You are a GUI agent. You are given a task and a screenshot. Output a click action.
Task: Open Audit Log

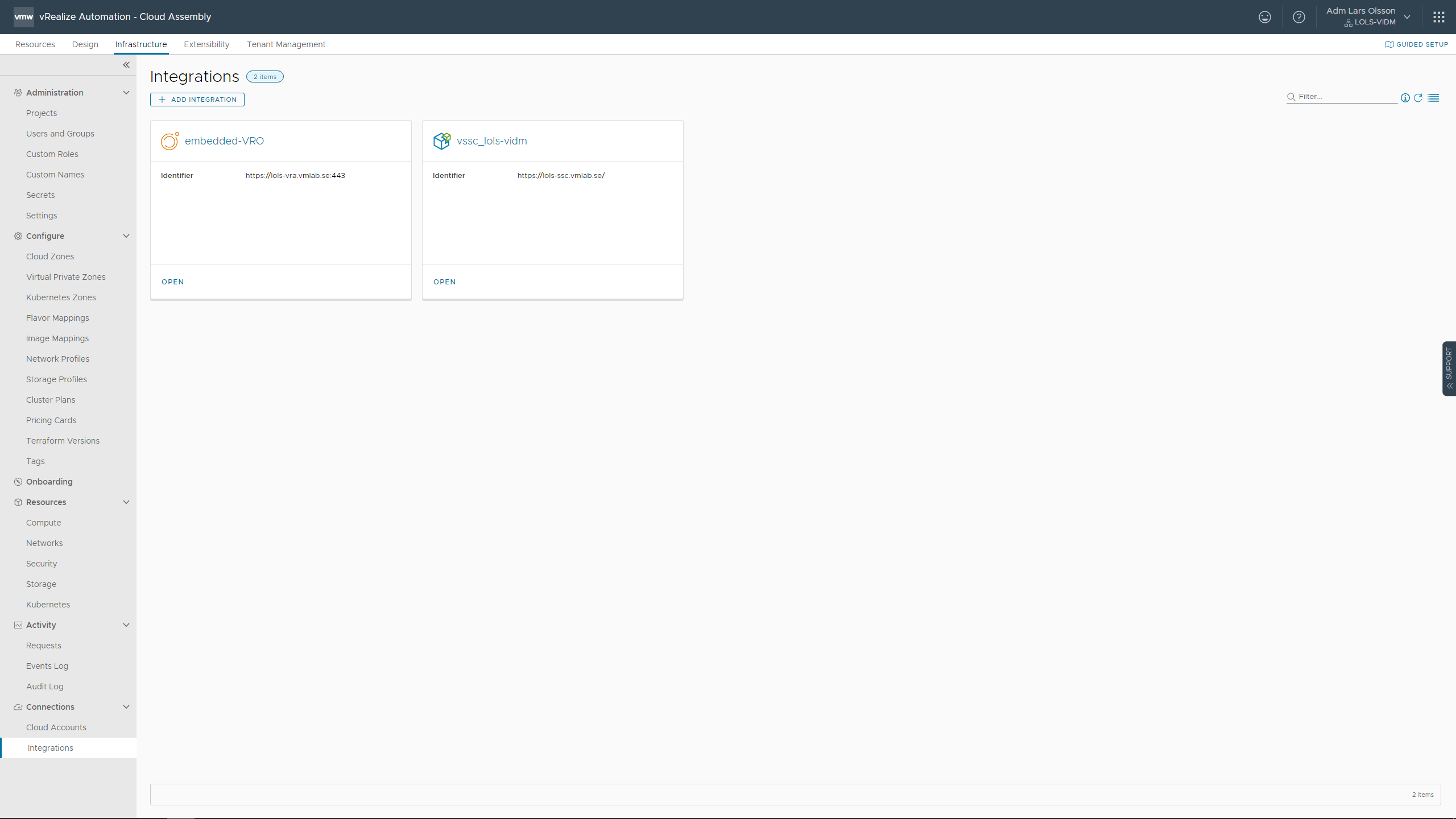click(45, 686)
